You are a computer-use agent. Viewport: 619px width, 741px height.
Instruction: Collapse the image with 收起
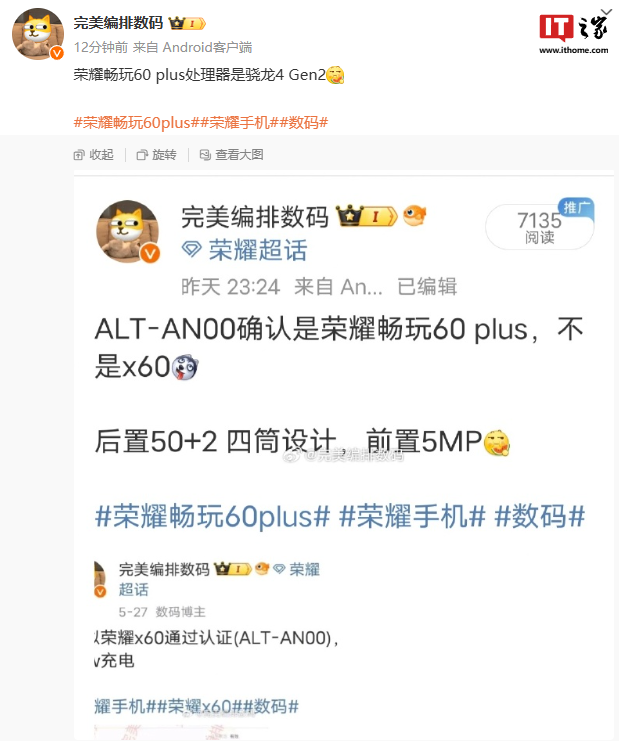[x=94, y=155]
